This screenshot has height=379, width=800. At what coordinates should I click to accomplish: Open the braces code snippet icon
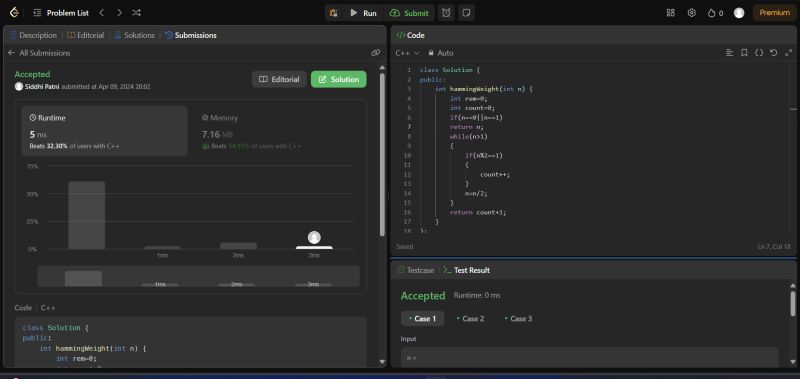tap(759, 53)
